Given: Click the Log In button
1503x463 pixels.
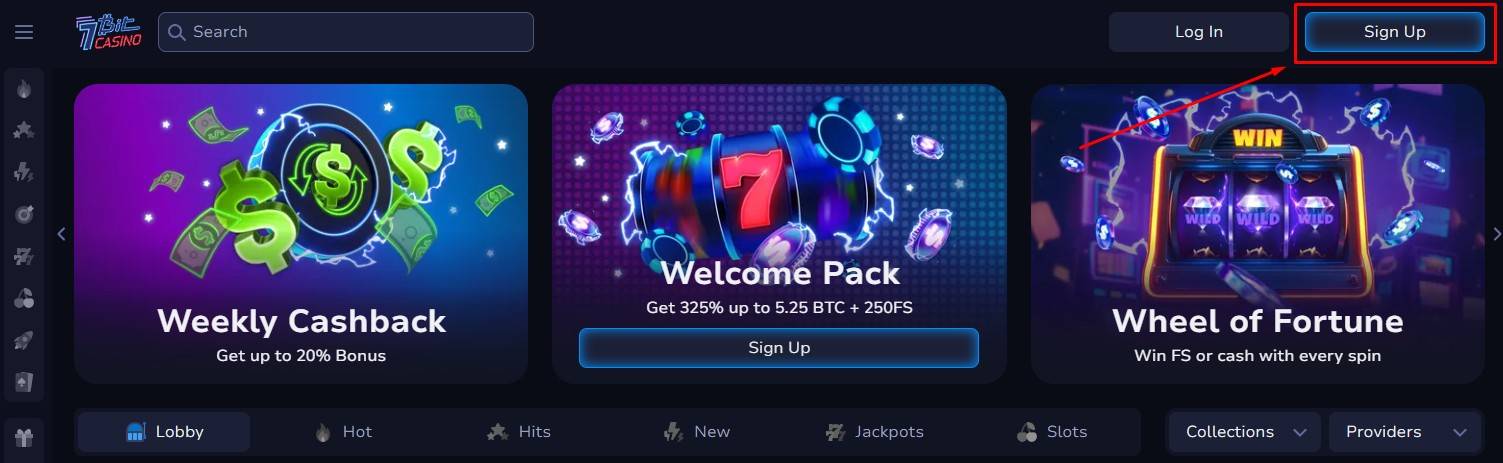Looking at the screenshot, I should 1198,32.
